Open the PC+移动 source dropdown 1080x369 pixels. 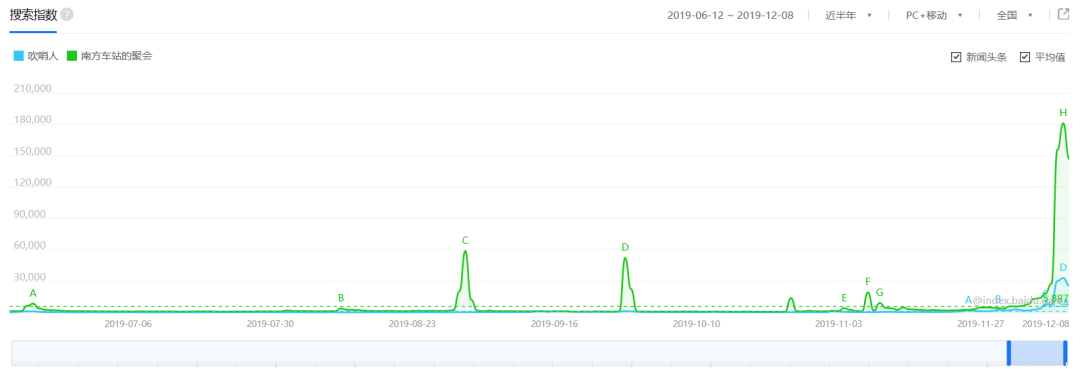tap(934, 15)
